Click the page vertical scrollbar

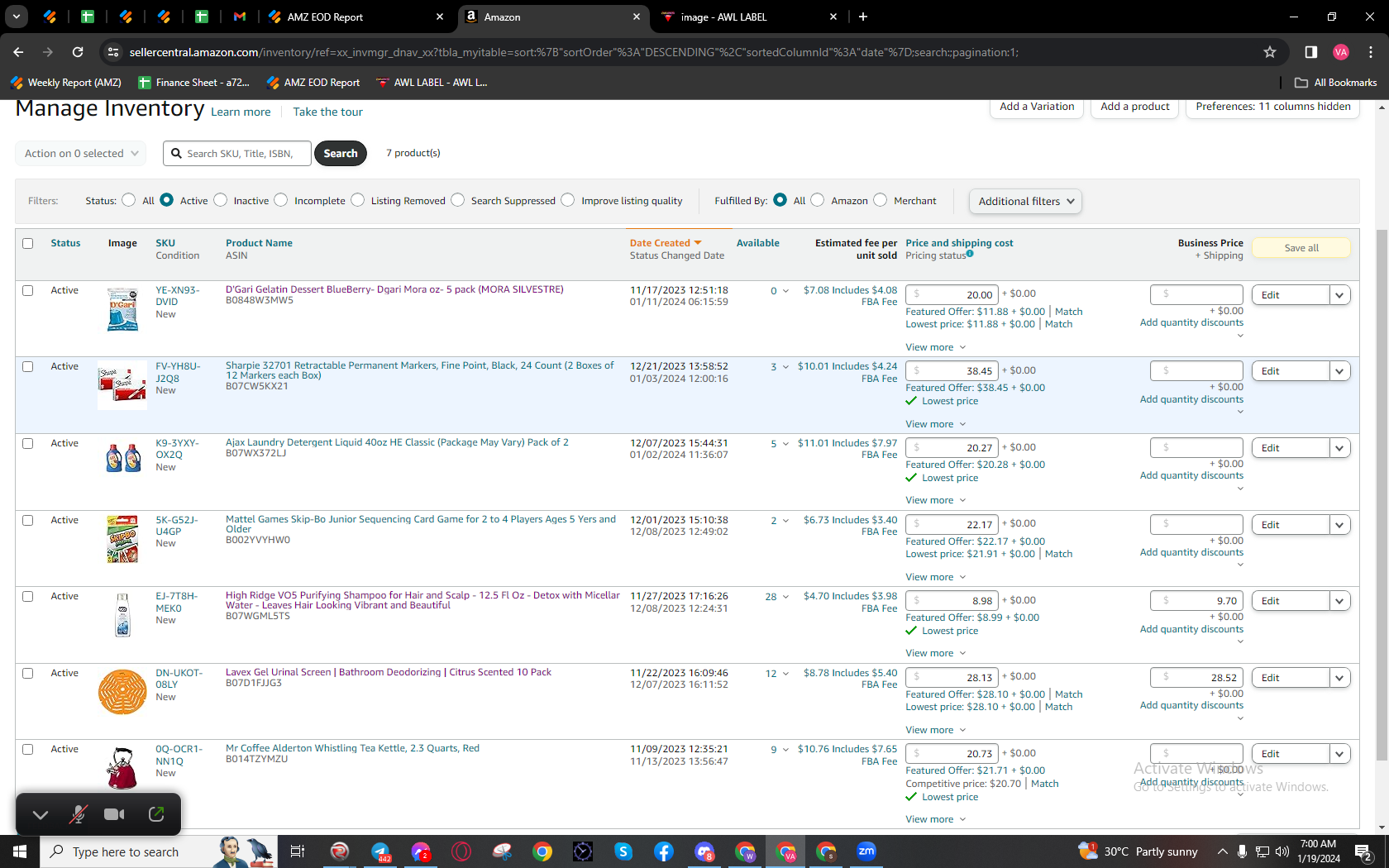pyautogui.click(x=1382, y=496)
